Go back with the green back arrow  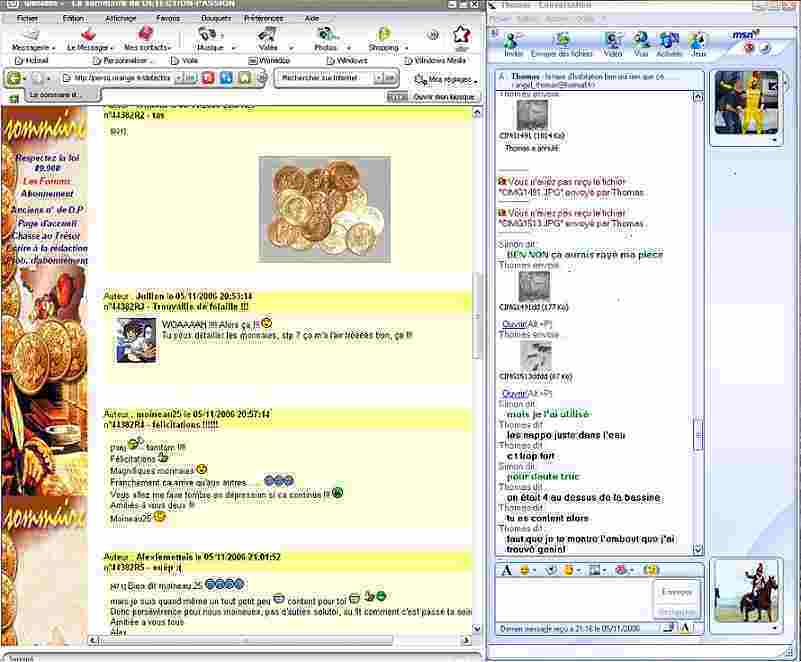(x=14, y=78)
